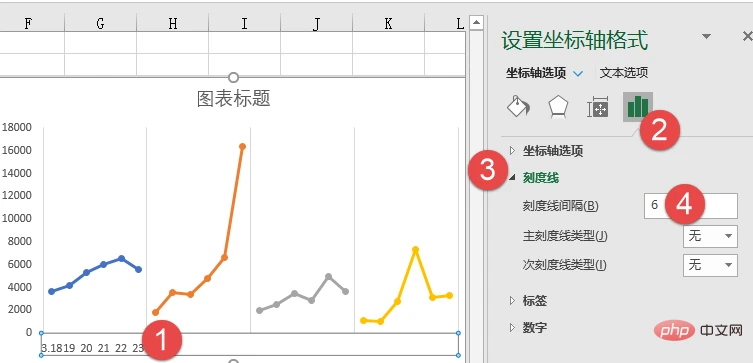
Task: Select column header I
Action: point(244,23)
